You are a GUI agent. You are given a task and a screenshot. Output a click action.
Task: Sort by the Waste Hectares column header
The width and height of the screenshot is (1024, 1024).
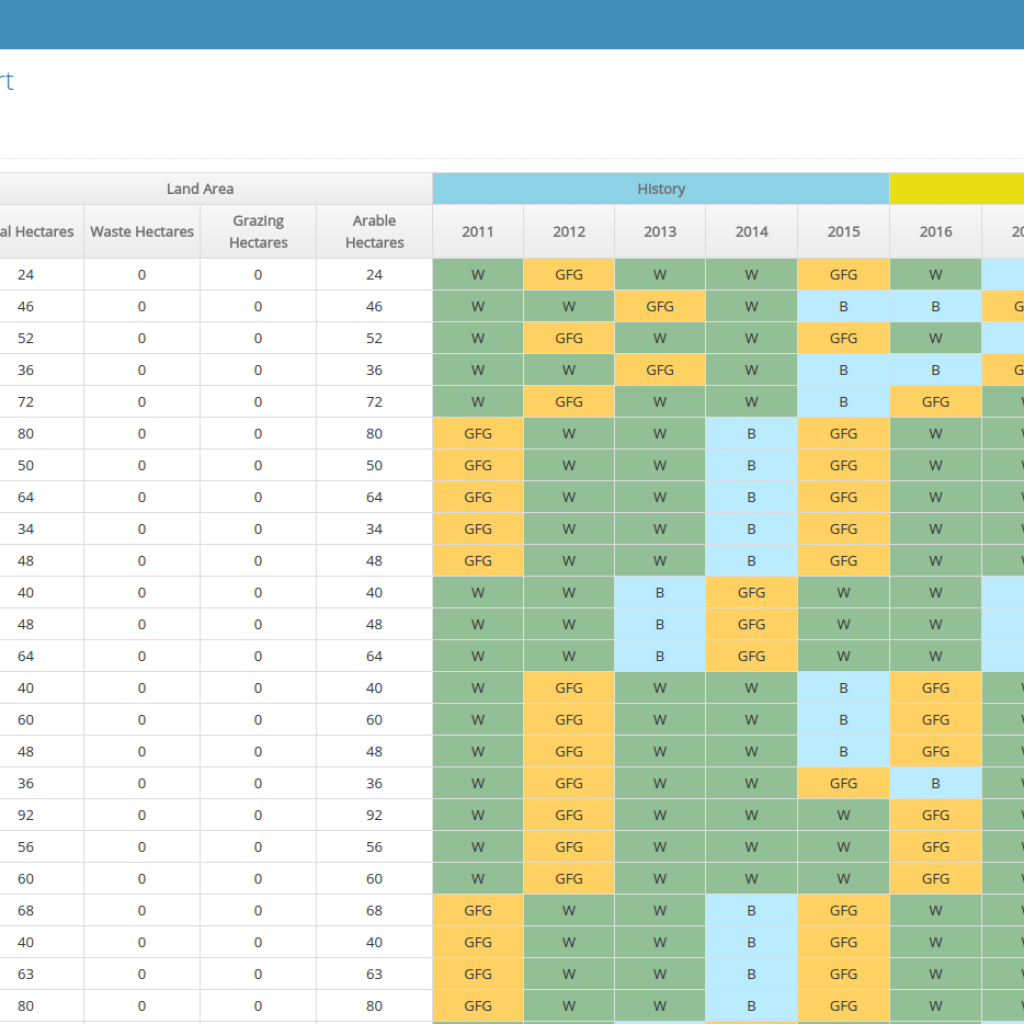[142, 231]
